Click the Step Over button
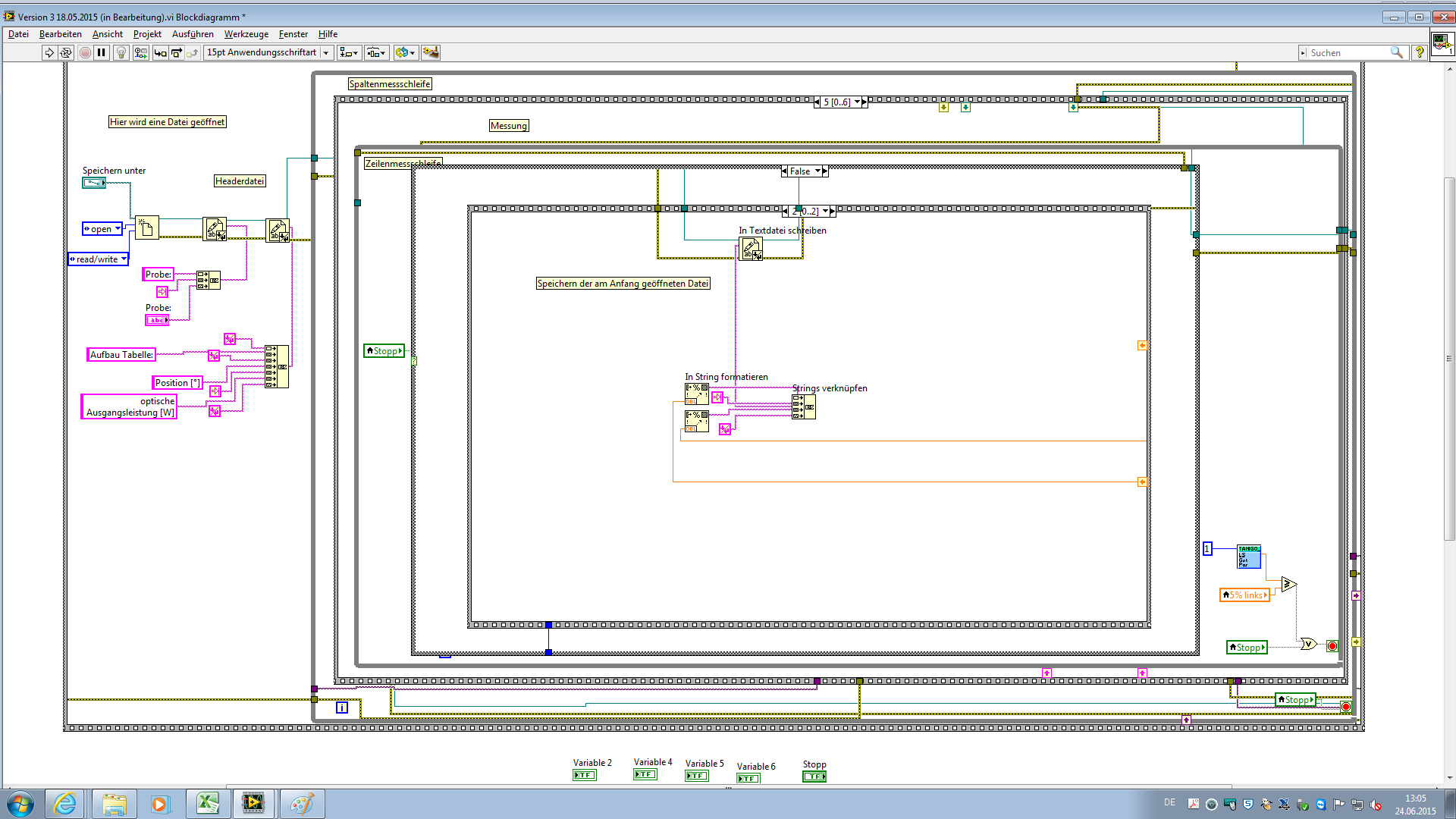Image resolution: width=1456 pixels, height=819 pixels. [x=177, y=52]
